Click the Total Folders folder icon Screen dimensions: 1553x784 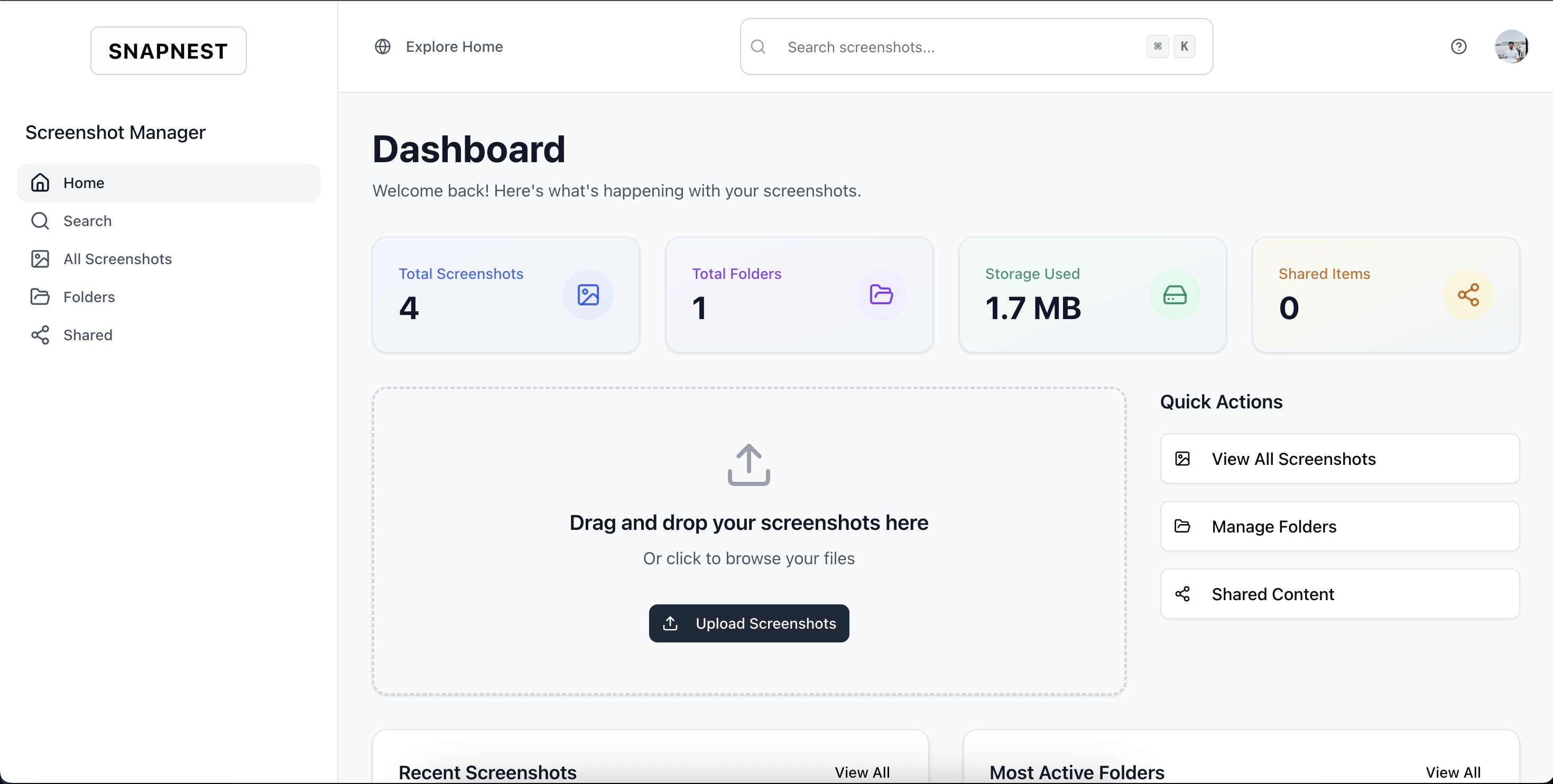(x=881, y=295)
